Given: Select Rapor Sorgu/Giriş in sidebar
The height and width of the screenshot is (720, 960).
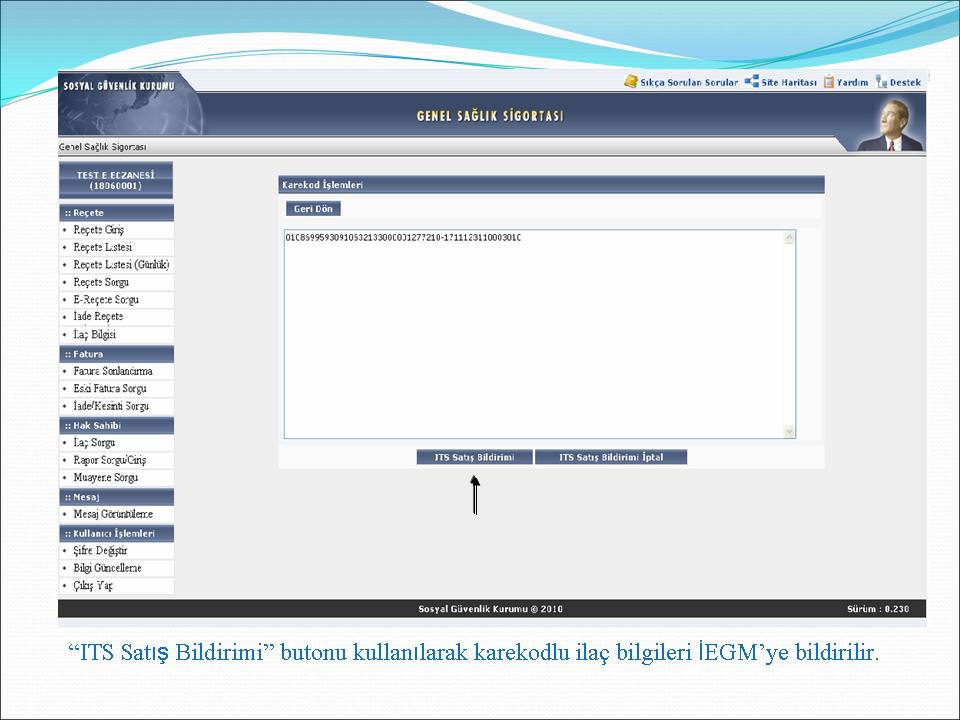Looking at the screenshot, I should [110, 460].
